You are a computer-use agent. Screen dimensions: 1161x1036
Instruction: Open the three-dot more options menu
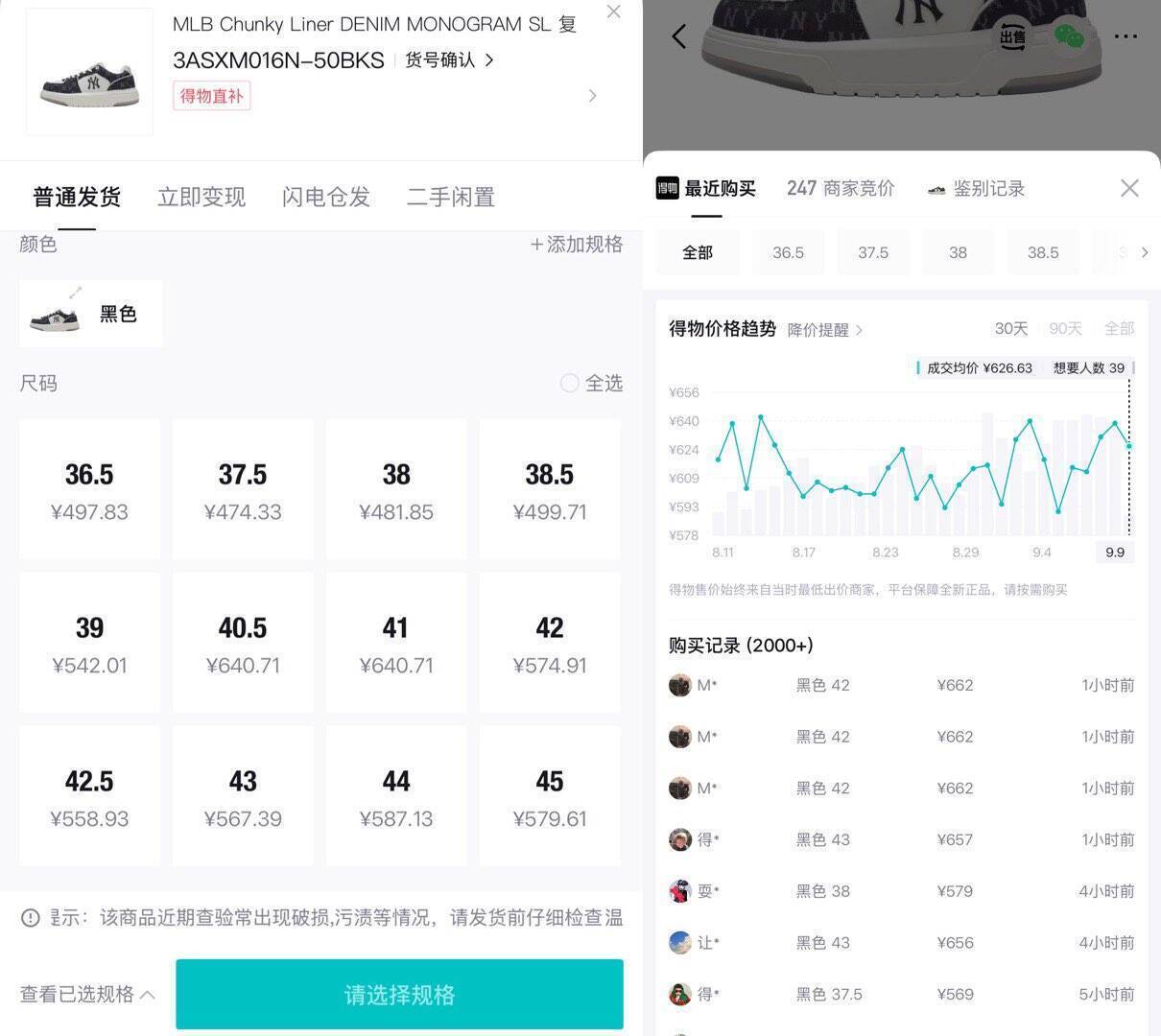[1125, 36]
